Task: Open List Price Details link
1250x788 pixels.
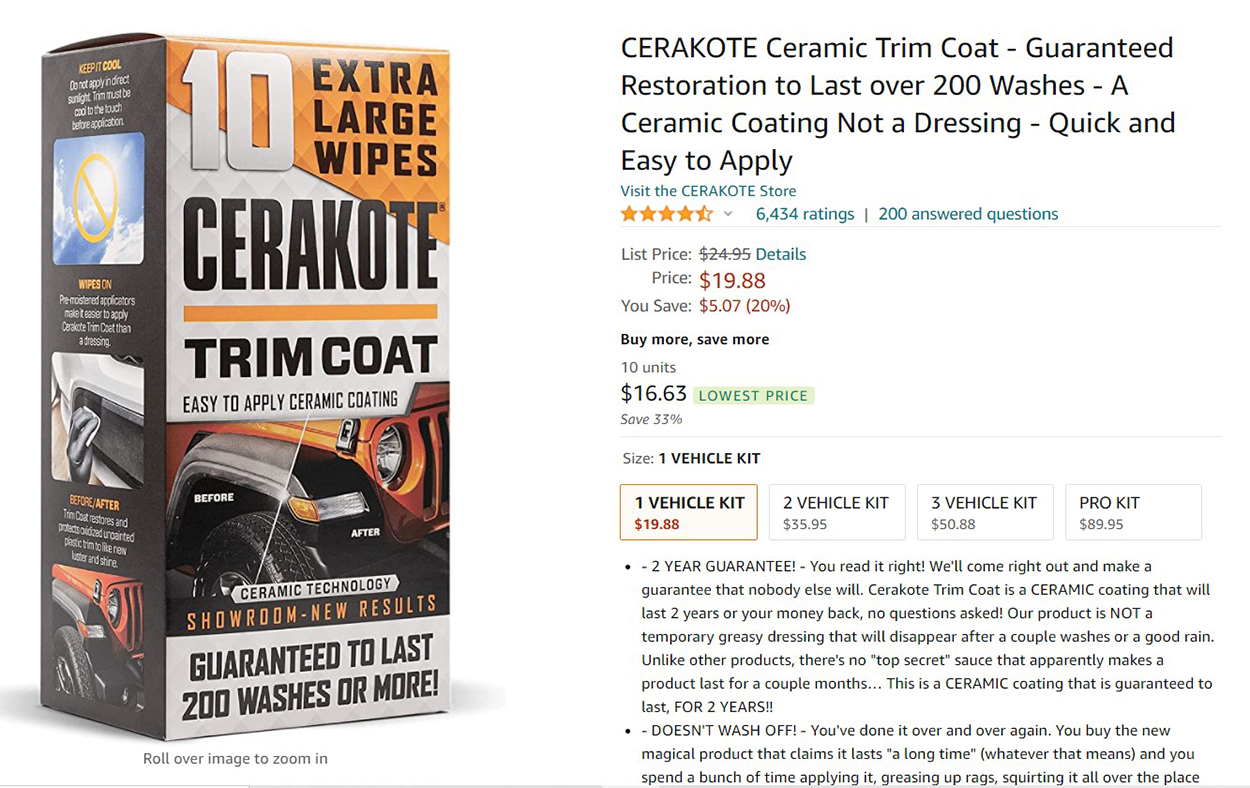Action: [780, 254]
